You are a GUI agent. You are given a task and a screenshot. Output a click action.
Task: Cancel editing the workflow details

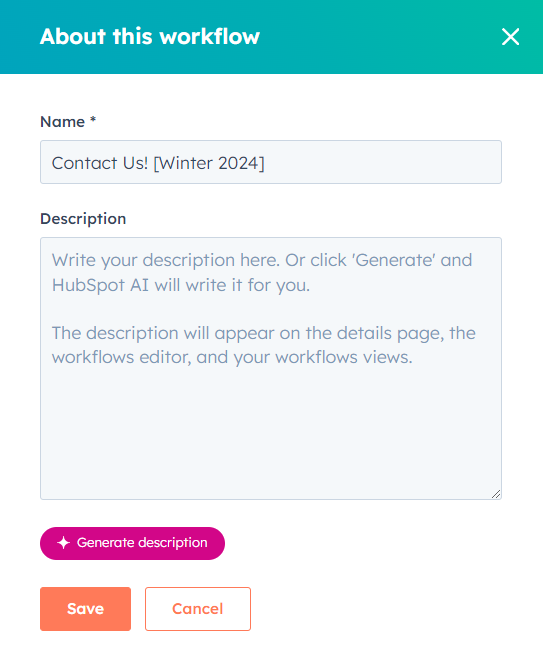pos(198,609)
